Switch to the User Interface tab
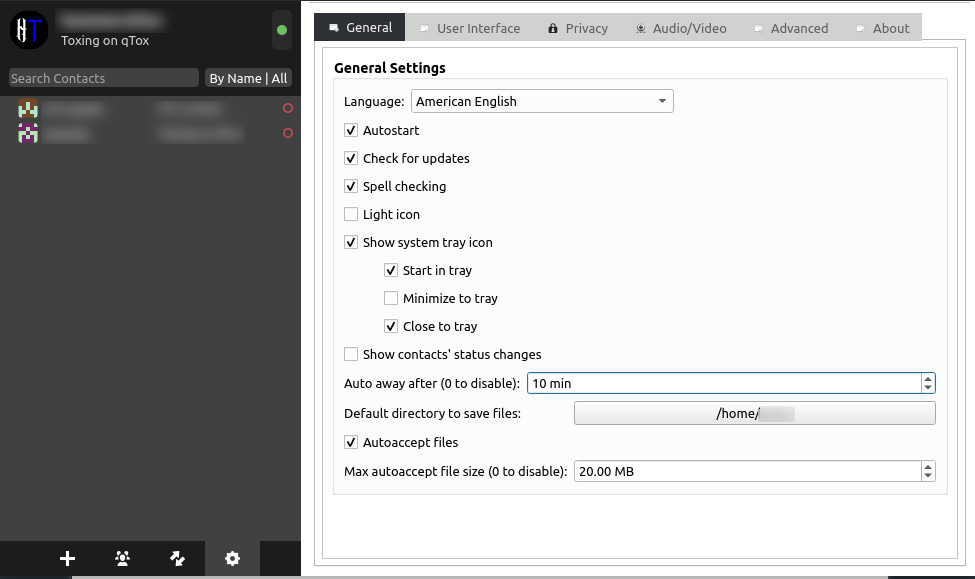This screenshot has width=975, height=579. tap(471, 28)
